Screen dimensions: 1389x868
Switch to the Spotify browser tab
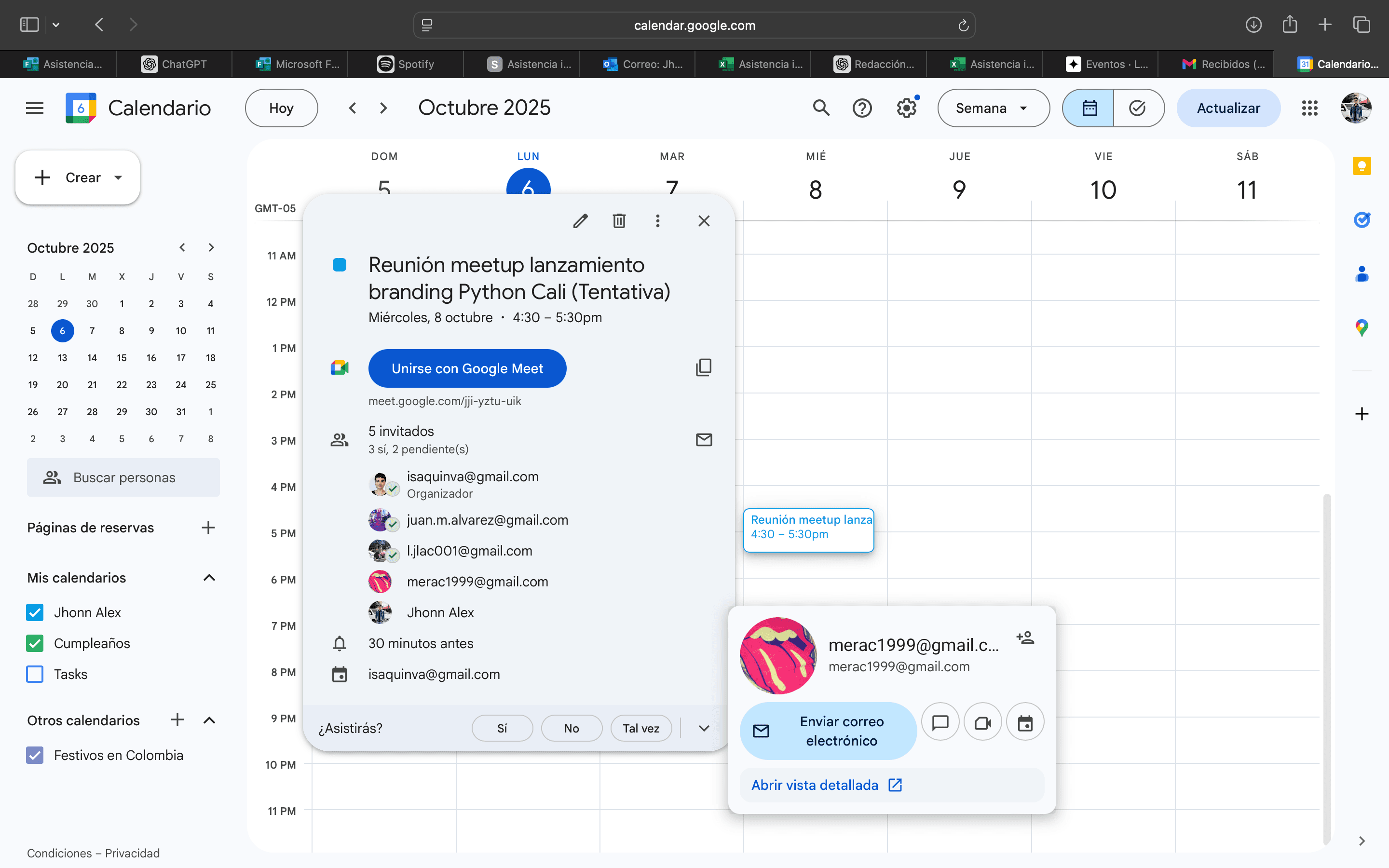click(x=406, y=64)
